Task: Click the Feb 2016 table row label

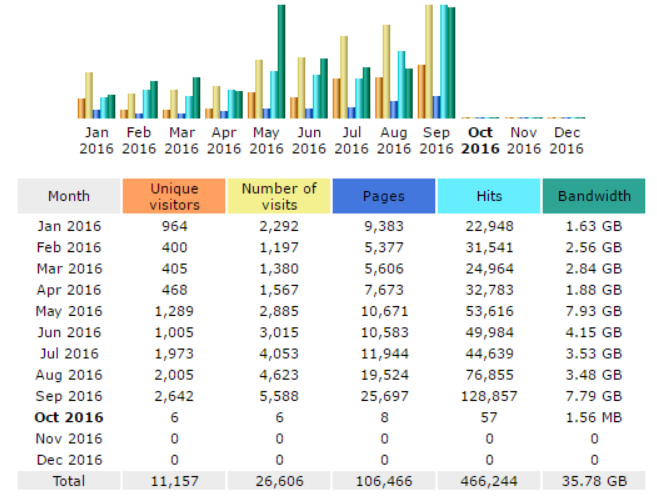Action: [69, 248]
